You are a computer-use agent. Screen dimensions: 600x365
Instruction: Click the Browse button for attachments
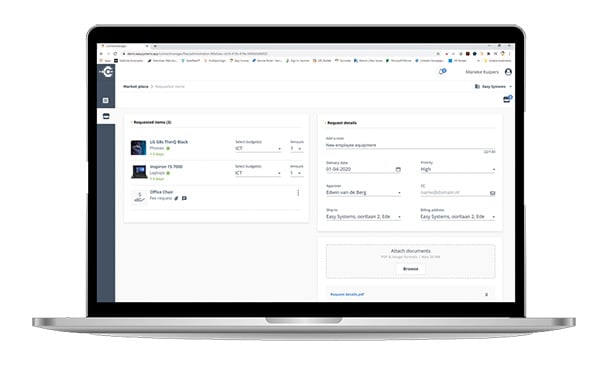[x=410, y=269]
